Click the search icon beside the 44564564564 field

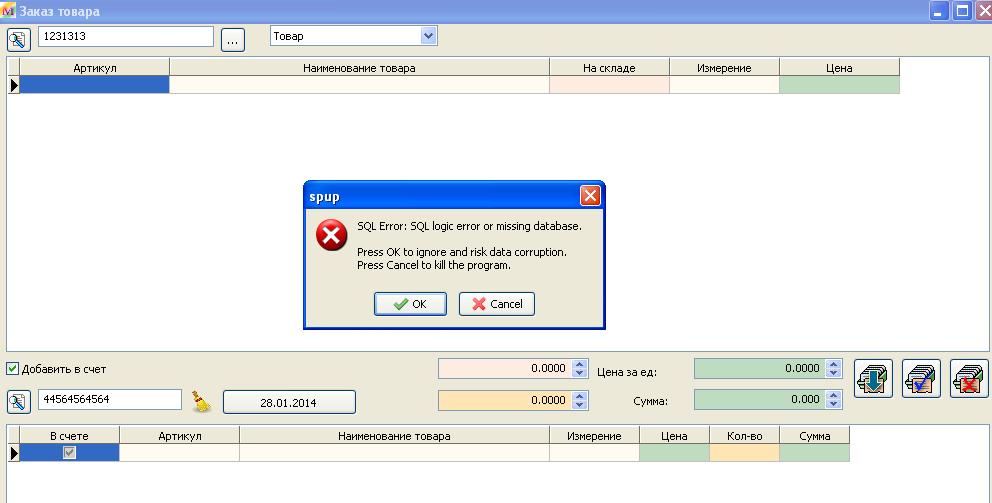pyautogui.click(x=19, y=402)
